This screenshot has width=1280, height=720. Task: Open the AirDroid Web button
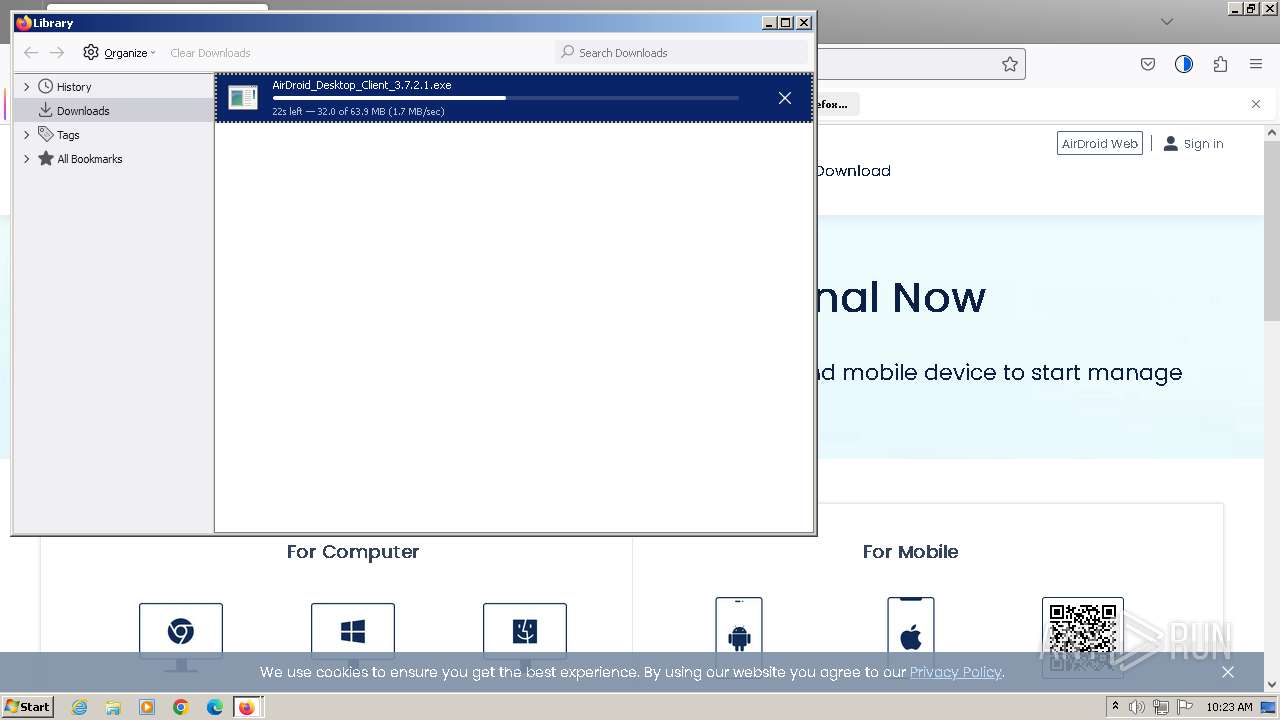(1100, 144)
